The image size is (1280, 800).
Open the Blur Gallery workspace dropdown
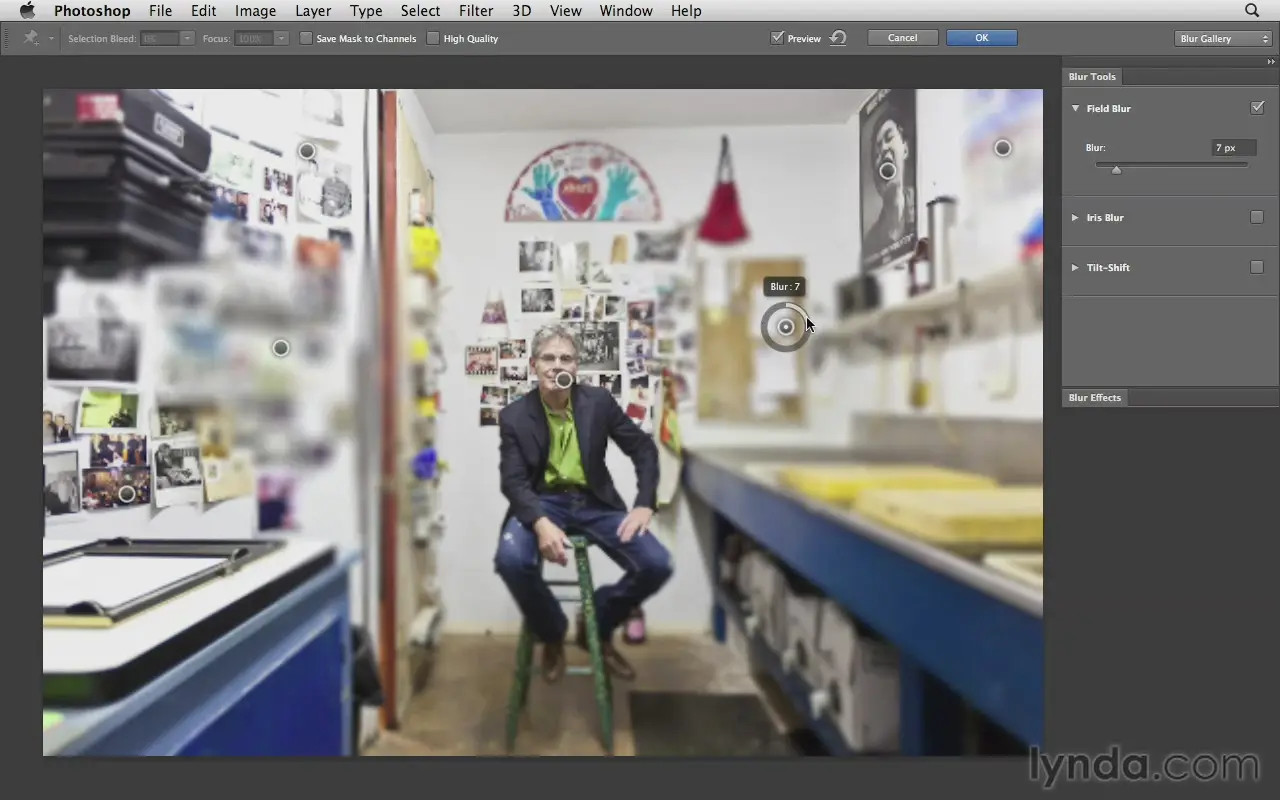[x=1223, y=38]
